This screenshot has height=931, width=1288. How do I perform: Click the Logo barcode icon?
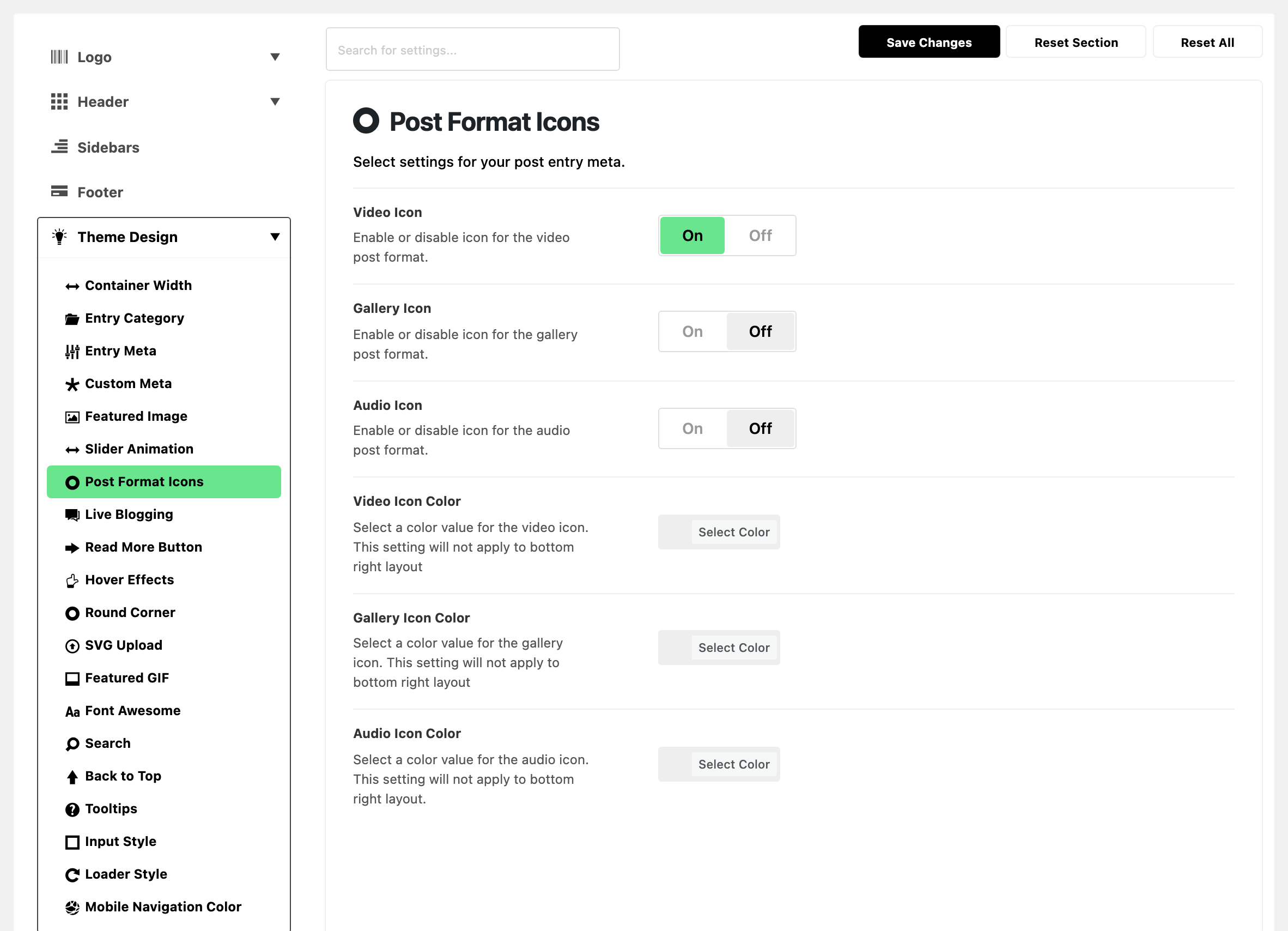coord(59,57)
